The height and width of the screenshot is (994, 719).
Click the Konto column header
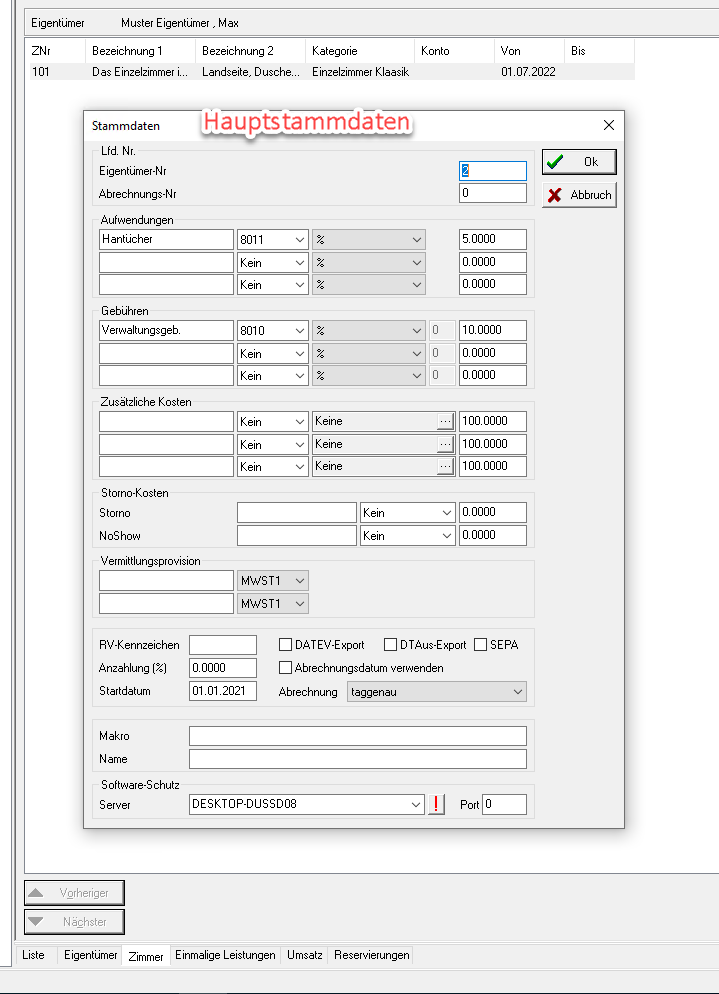click(x=454, y=51)
